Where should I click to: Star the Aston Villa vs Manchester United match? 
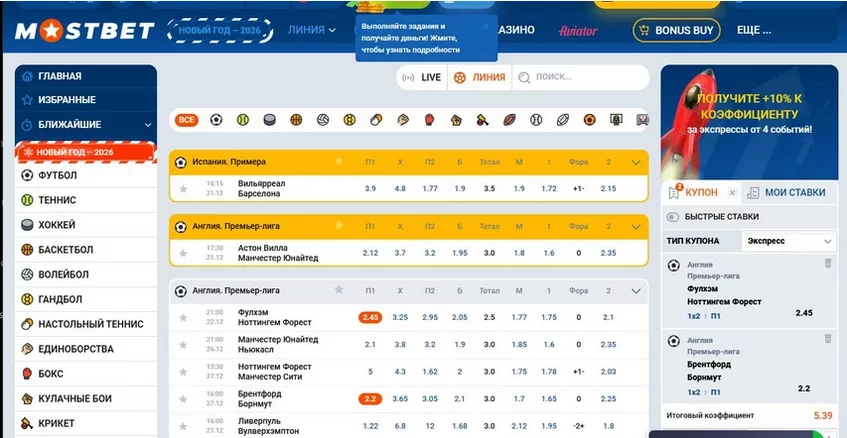[183, 253]
